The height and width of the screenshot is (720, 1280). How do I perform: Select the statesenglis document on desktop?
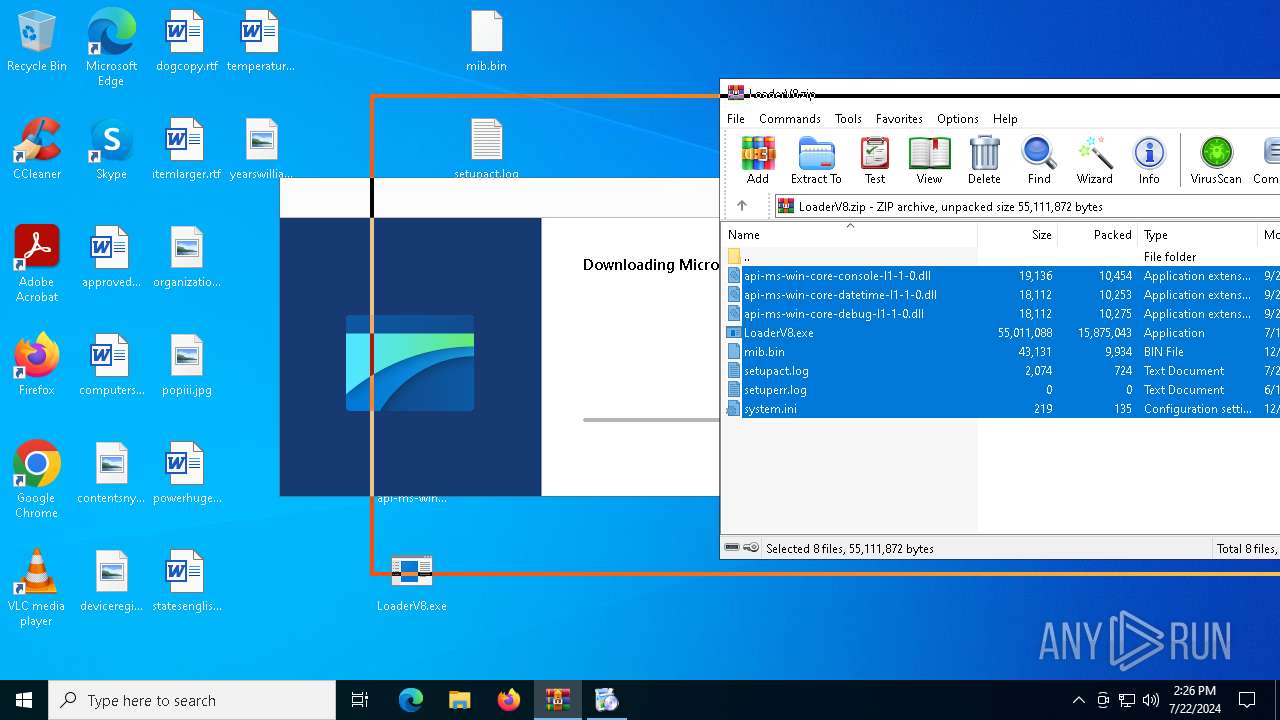186,582
